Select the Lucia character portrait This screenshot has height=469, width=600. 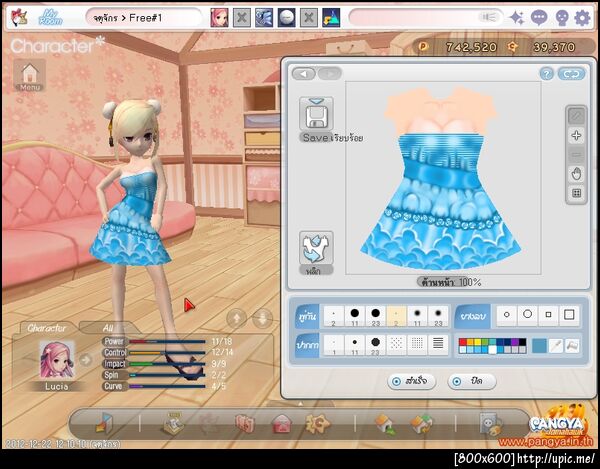pyautogui.click(x=57, y=360)
